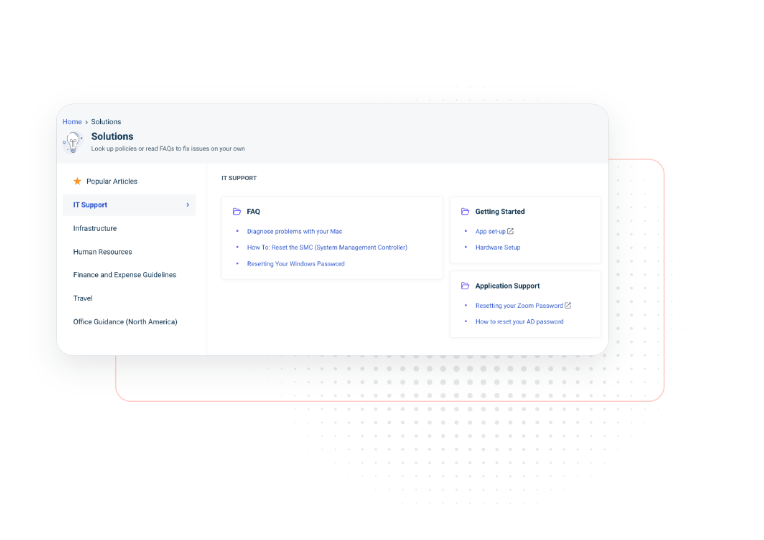The image size is (764, 540).
Task: Open Diagnose problems with your Mac article
Action: (294, 231)
